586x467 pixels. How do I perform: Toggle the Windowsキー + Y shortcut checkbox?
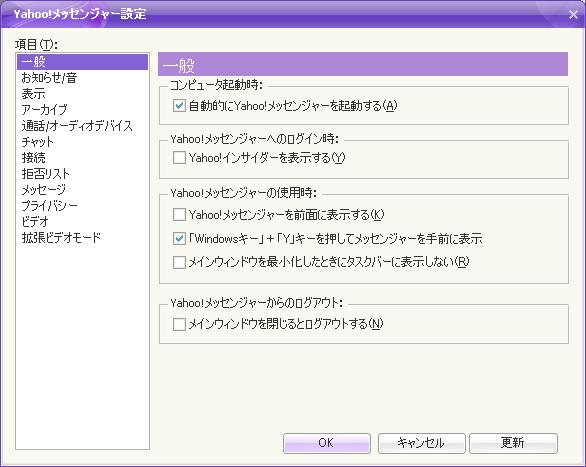pyautogui.click(x=179, y=238)
